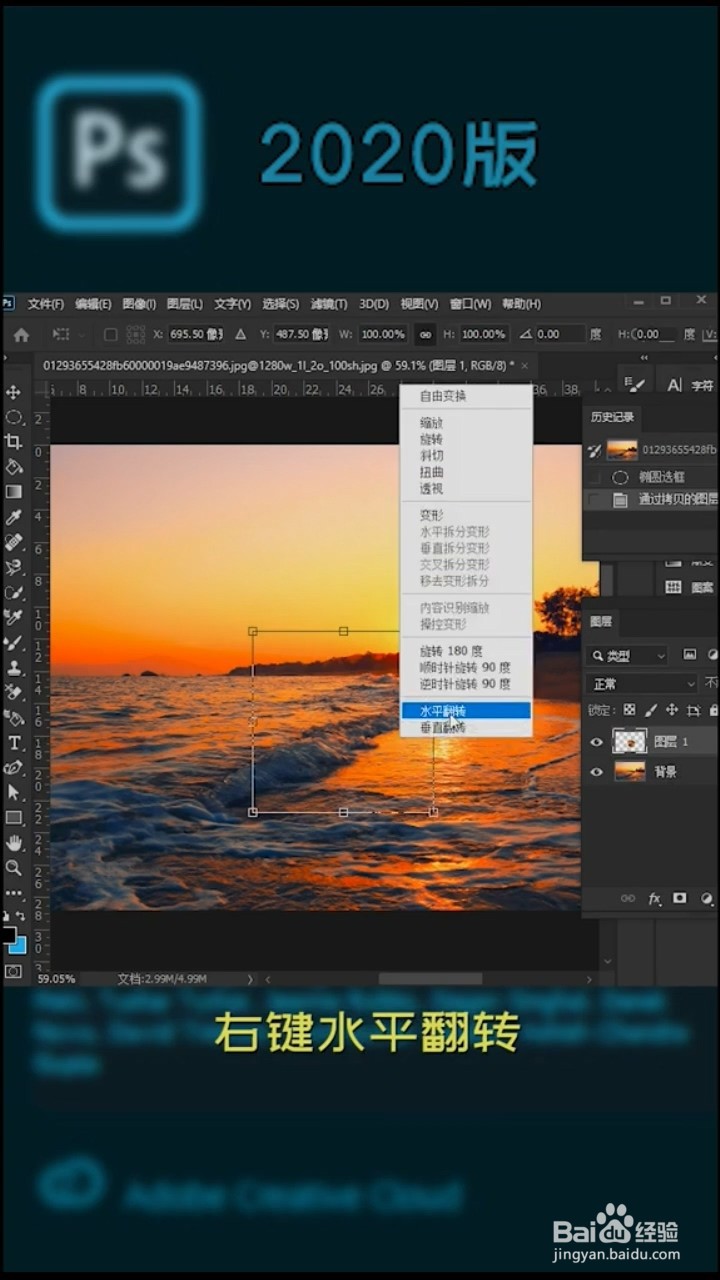Click the pixel layer filter icon
This screenshot has width=720, height=1280.
(x=690, y=655)
